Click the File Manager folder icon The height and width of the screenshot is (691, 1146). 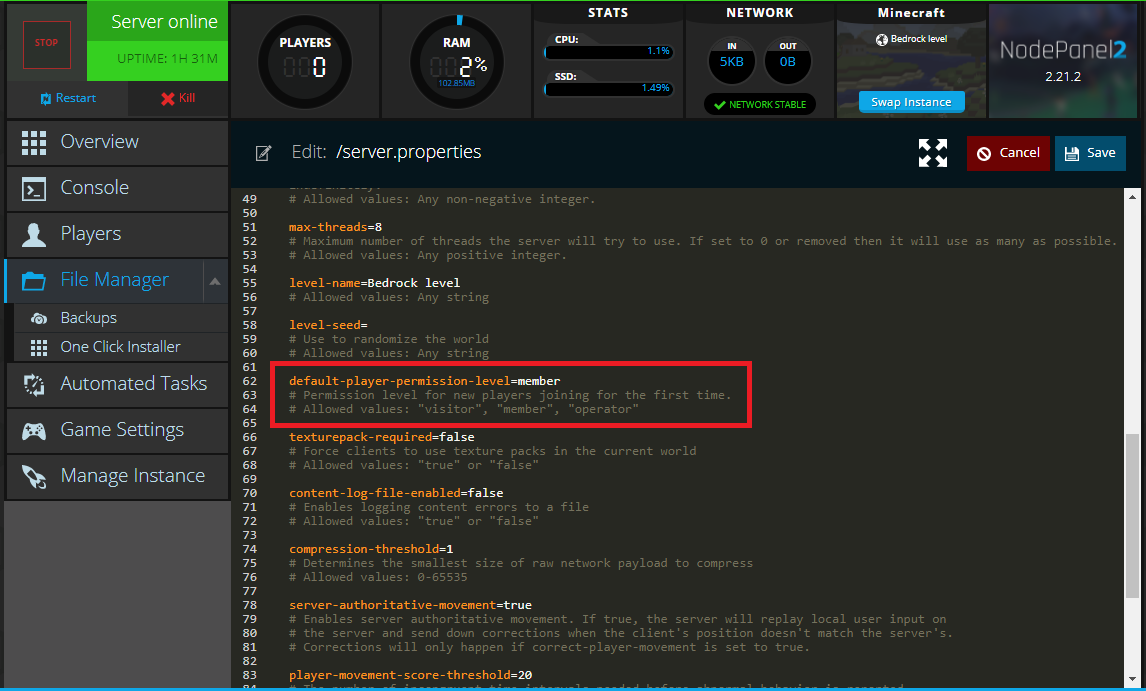[x=34, y=280]
